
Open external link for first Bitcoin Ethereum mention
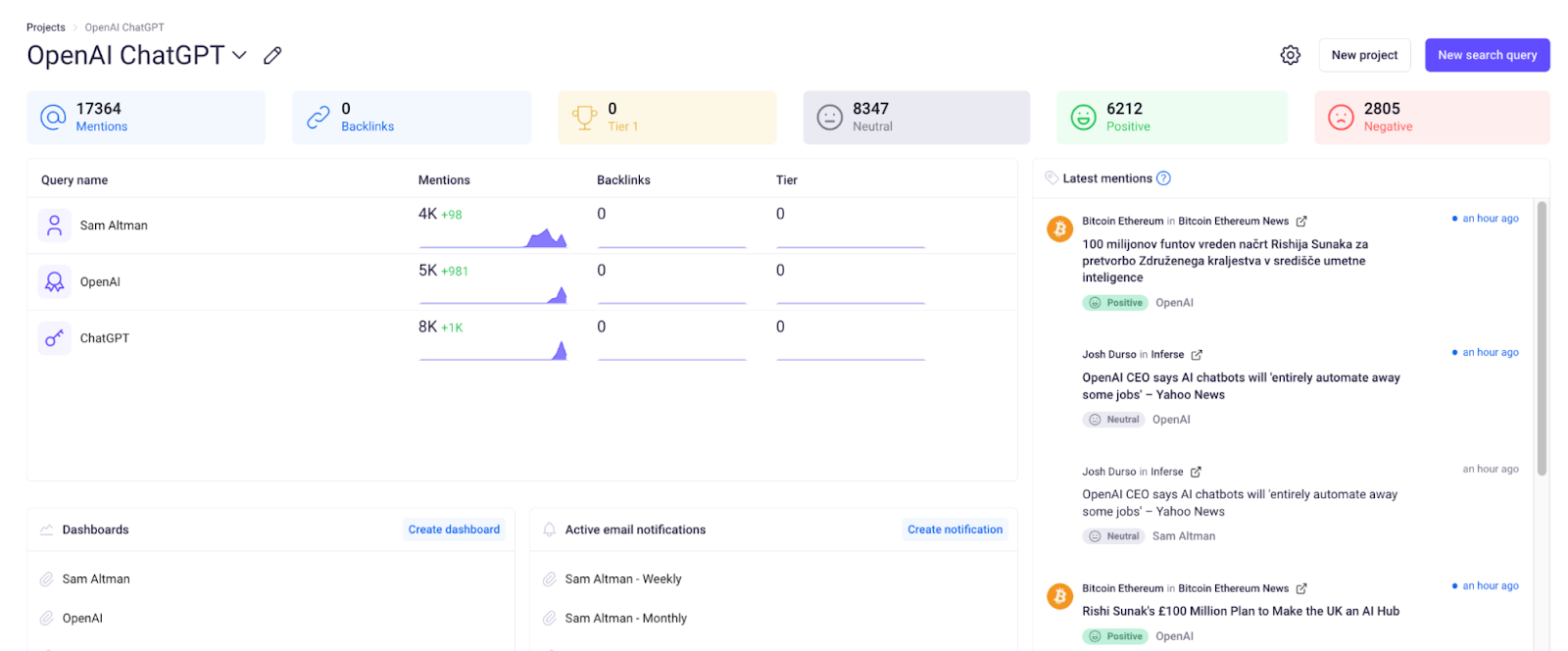click(1301, 222)
